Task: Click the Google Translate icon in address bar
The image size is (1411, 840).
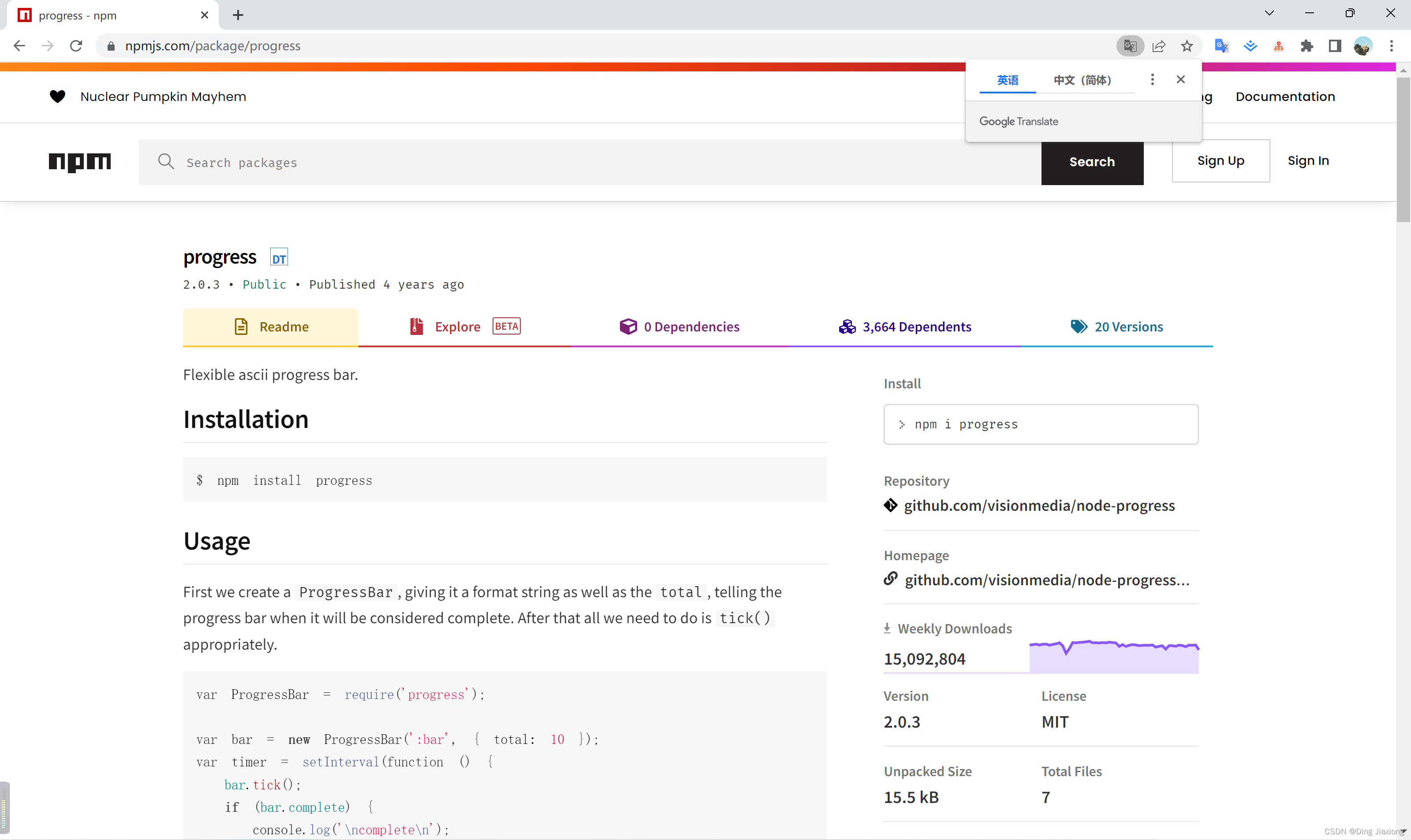Action: (1130, 46)
